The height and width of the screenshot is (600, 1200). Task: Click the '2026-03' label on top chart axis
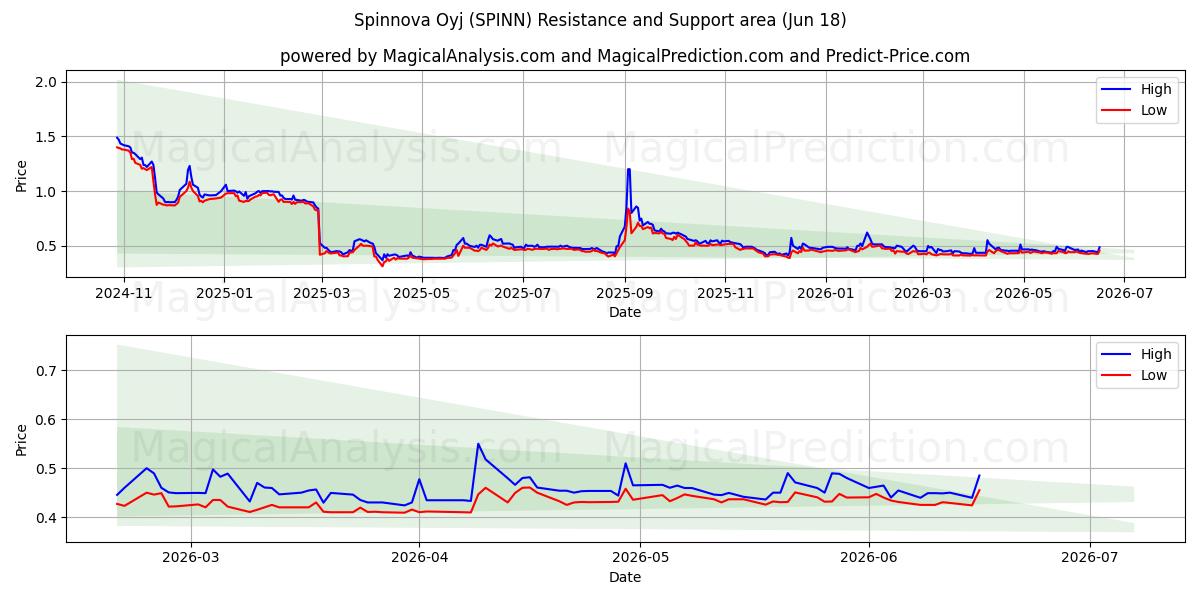coord(923,293)
